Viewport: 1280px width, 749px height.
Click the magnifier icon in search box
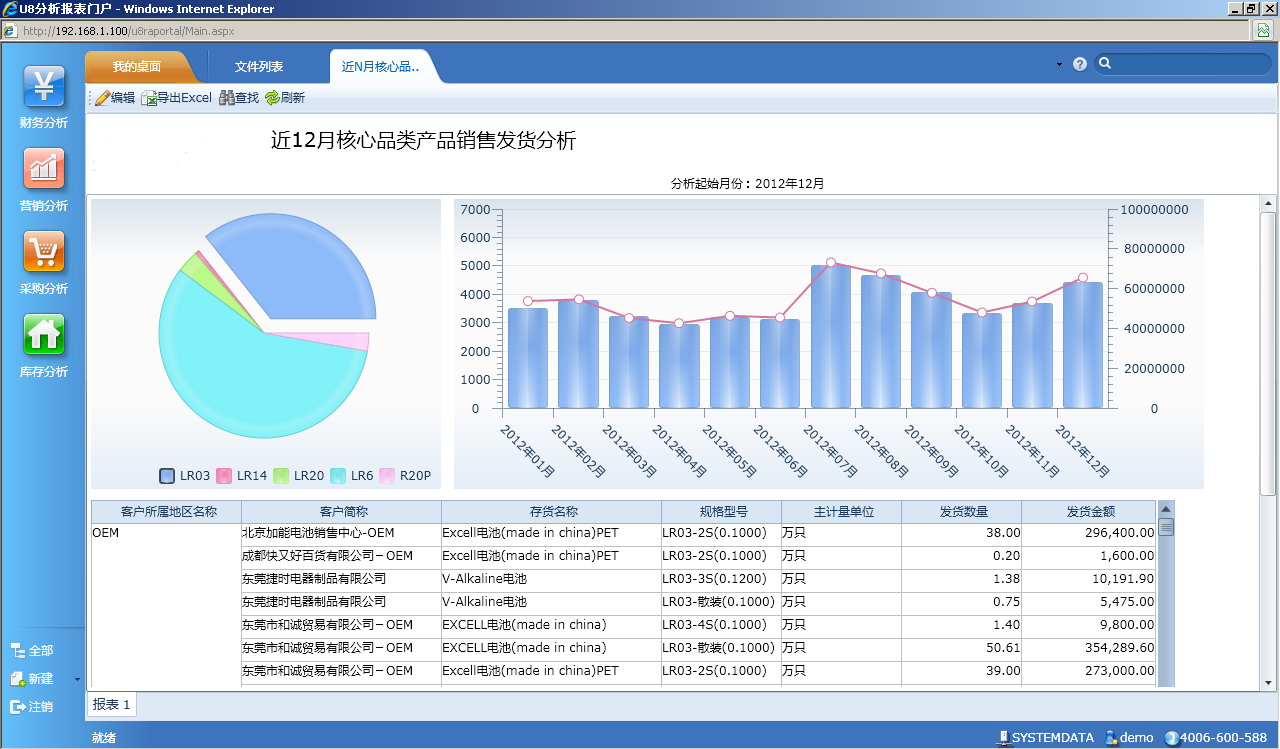pyautogui.click(x=1105, y=64)
